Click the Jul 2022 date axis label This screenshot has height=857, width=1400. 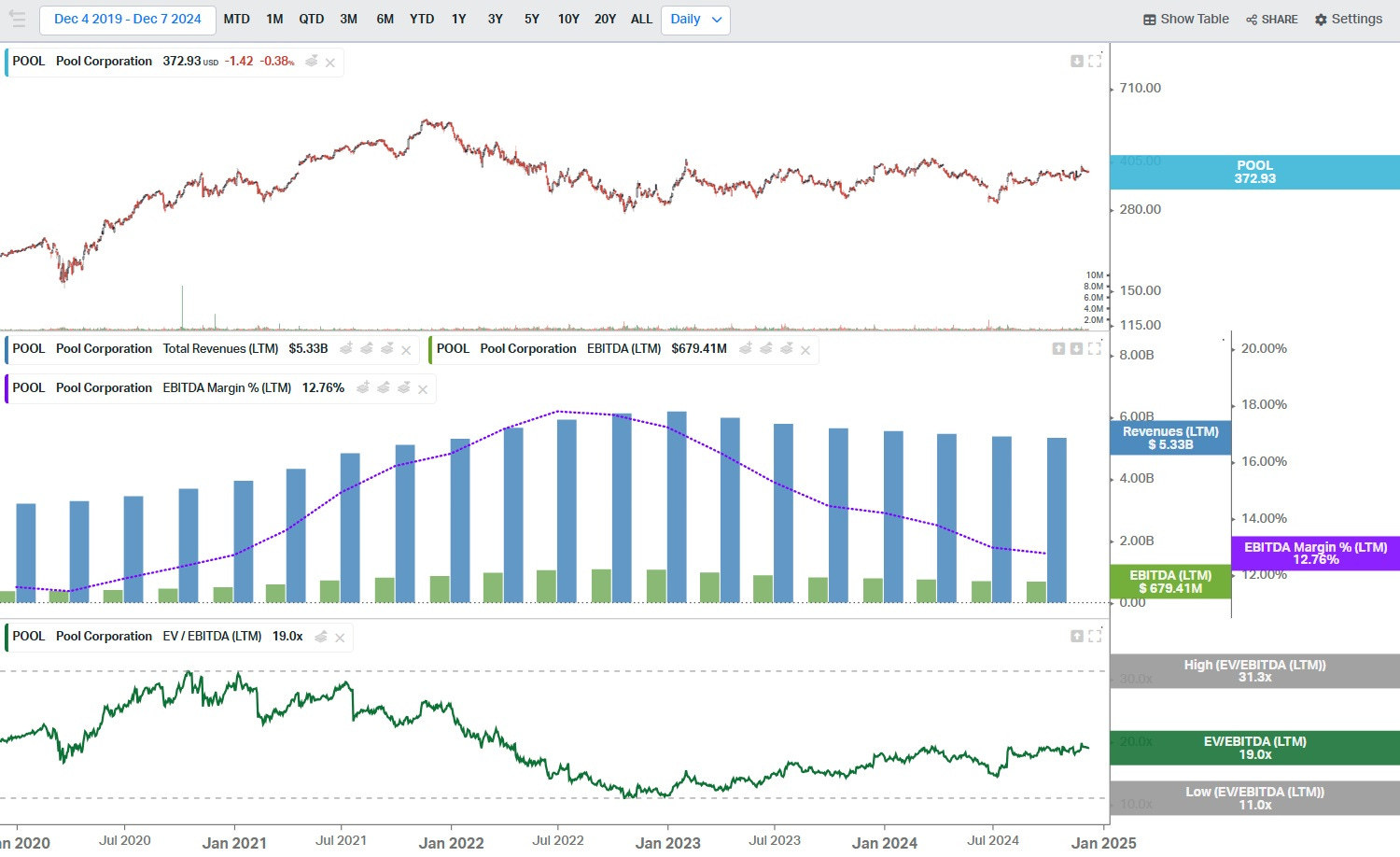558,840
